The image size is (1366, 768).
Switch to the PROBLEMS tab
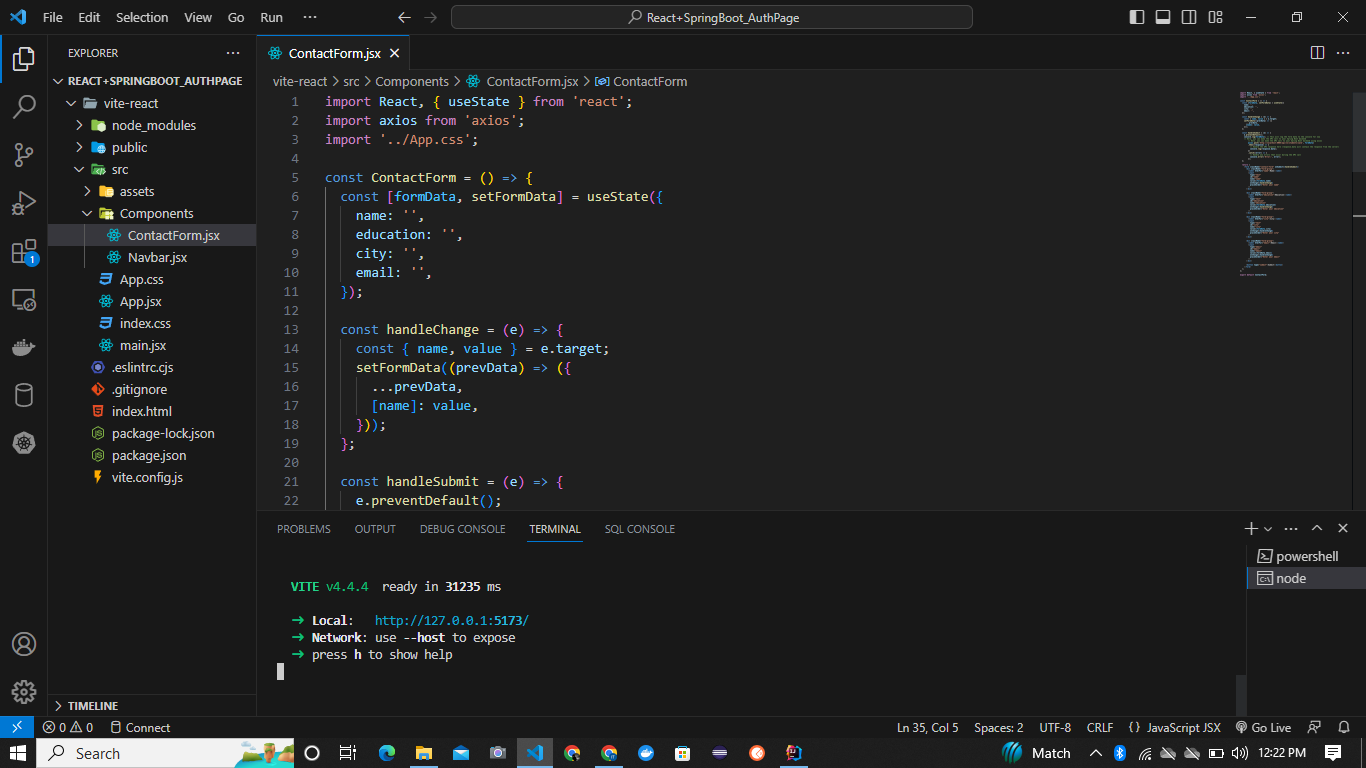click(304, 529)
